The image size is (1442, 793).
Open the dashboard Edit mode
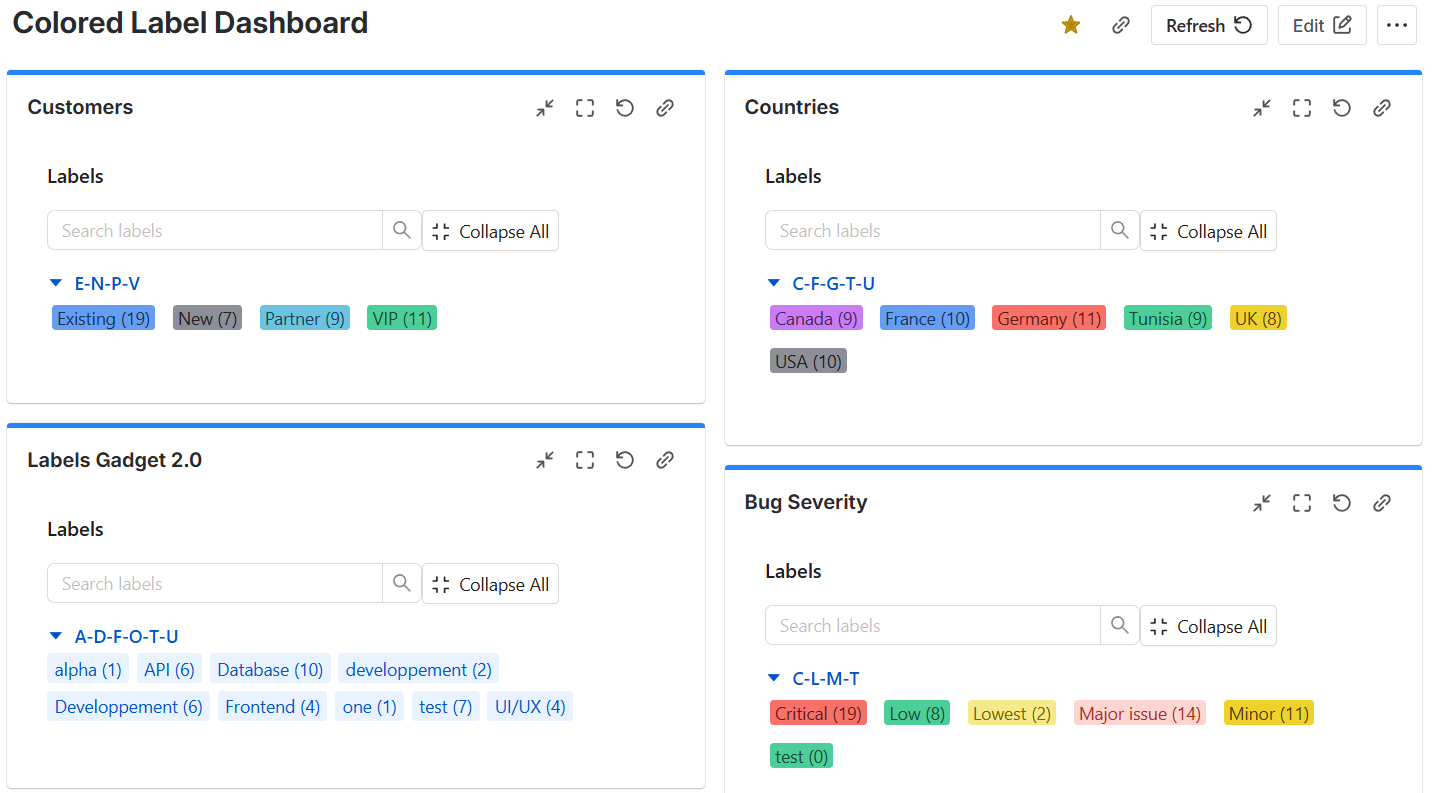click(x=1322, y=25)
